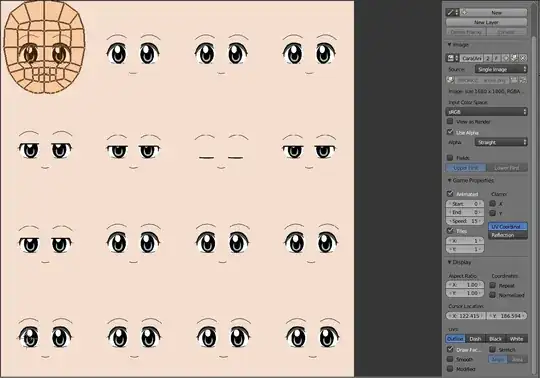Click the Cursor Location Y field
Viewport: 540px width, 378px height.
[507, 316]
